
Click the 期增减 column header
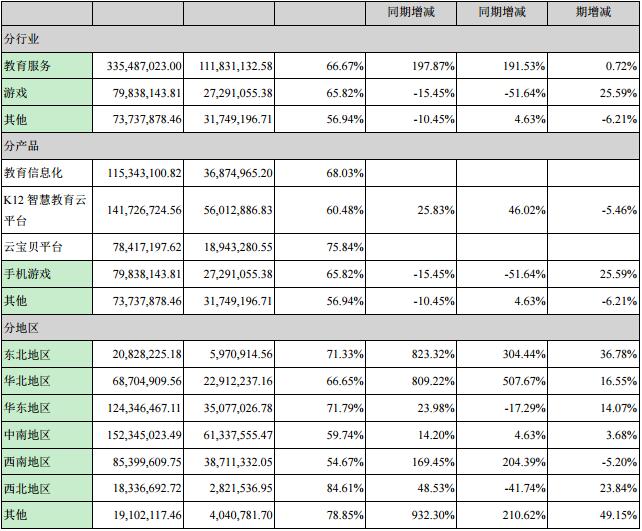tap(594, 12)
